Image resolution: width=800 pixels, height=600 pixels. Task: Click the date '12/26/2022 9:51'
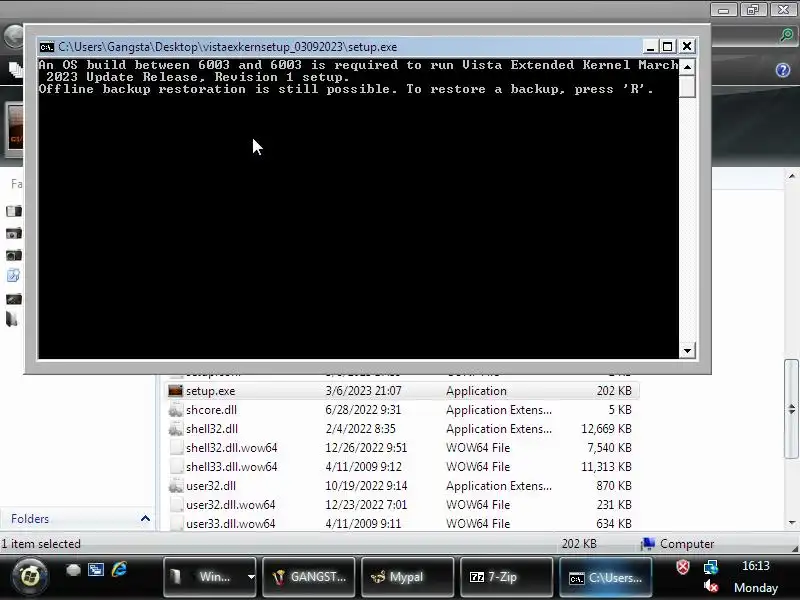click(366, 448)
